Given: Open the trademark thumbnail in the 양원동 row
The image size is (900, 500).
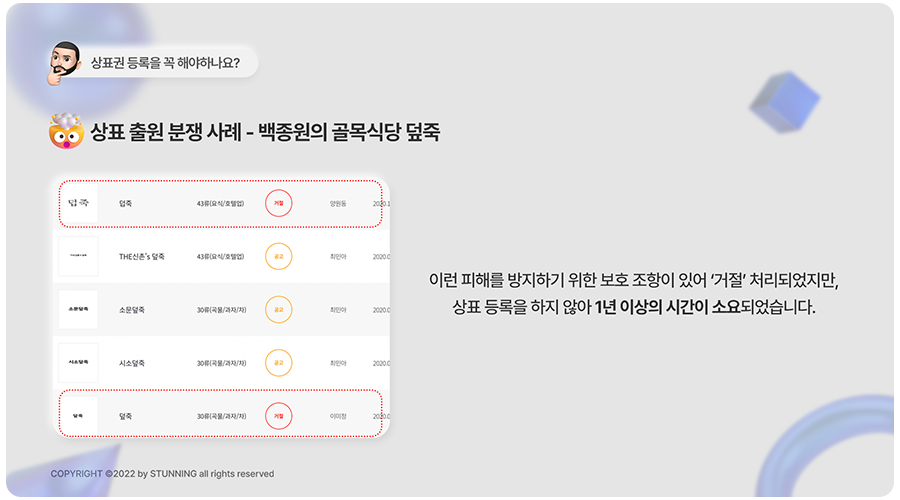Looking at the screenshot, I should 79,203.
